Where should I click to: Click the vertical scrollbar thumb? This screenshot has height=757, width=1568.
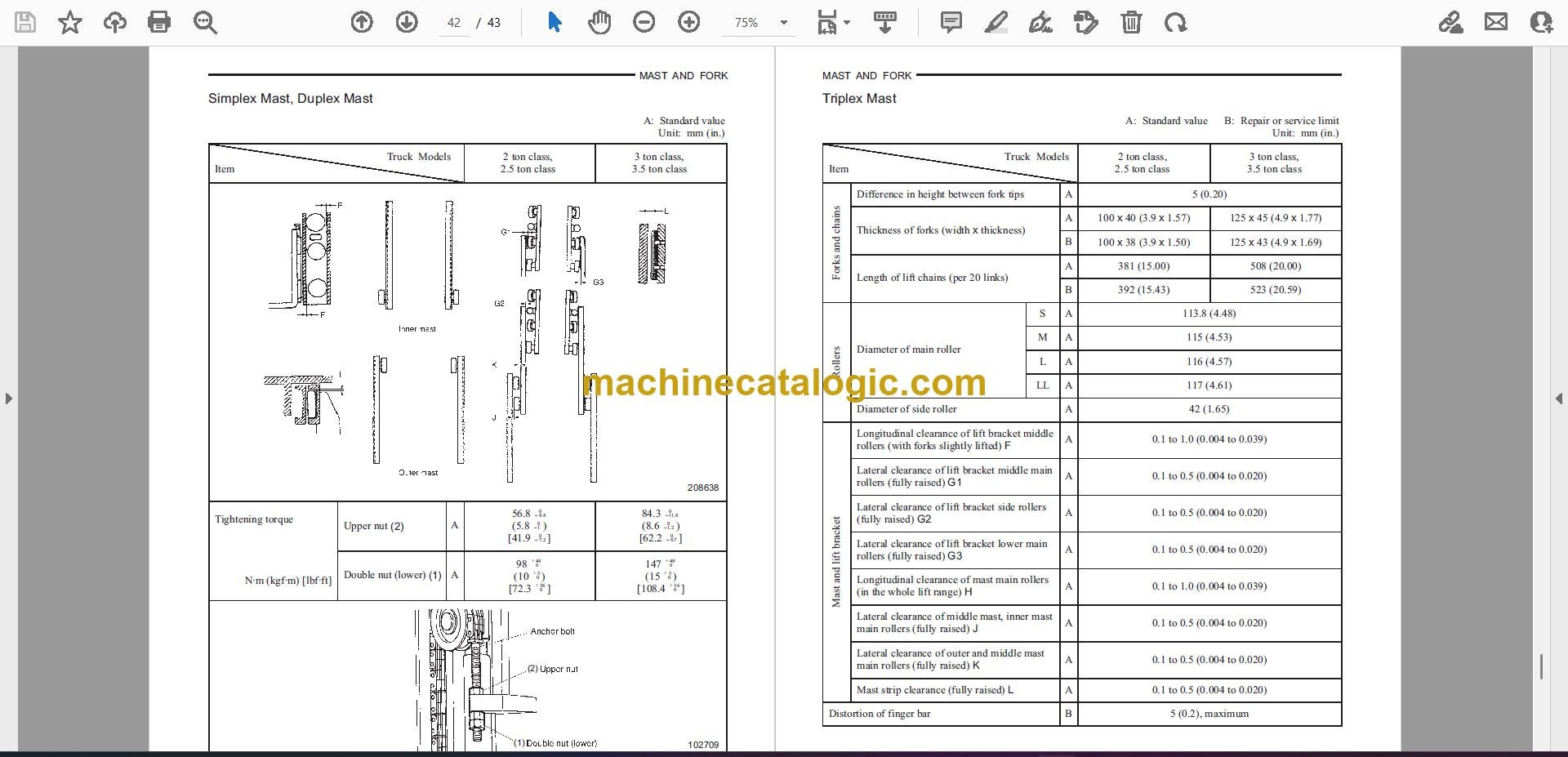point(1541,666)
